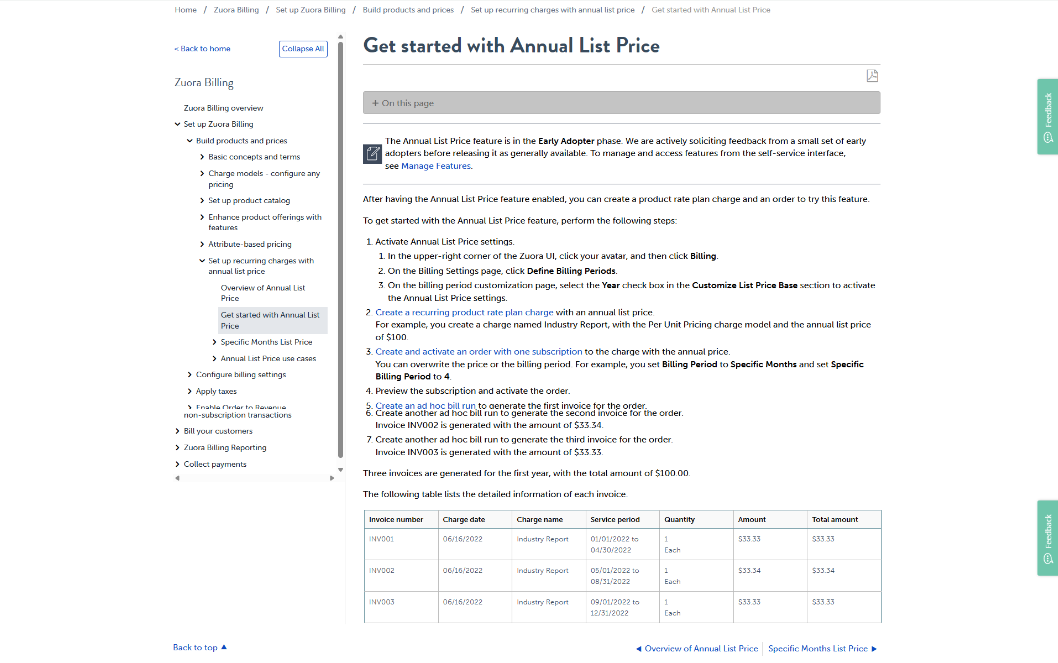Image resolution: width=1058 pixels, height=663 pixels.
Task: Click the sidebar horizontal scroll left arrow
Action: click(177, 478)
